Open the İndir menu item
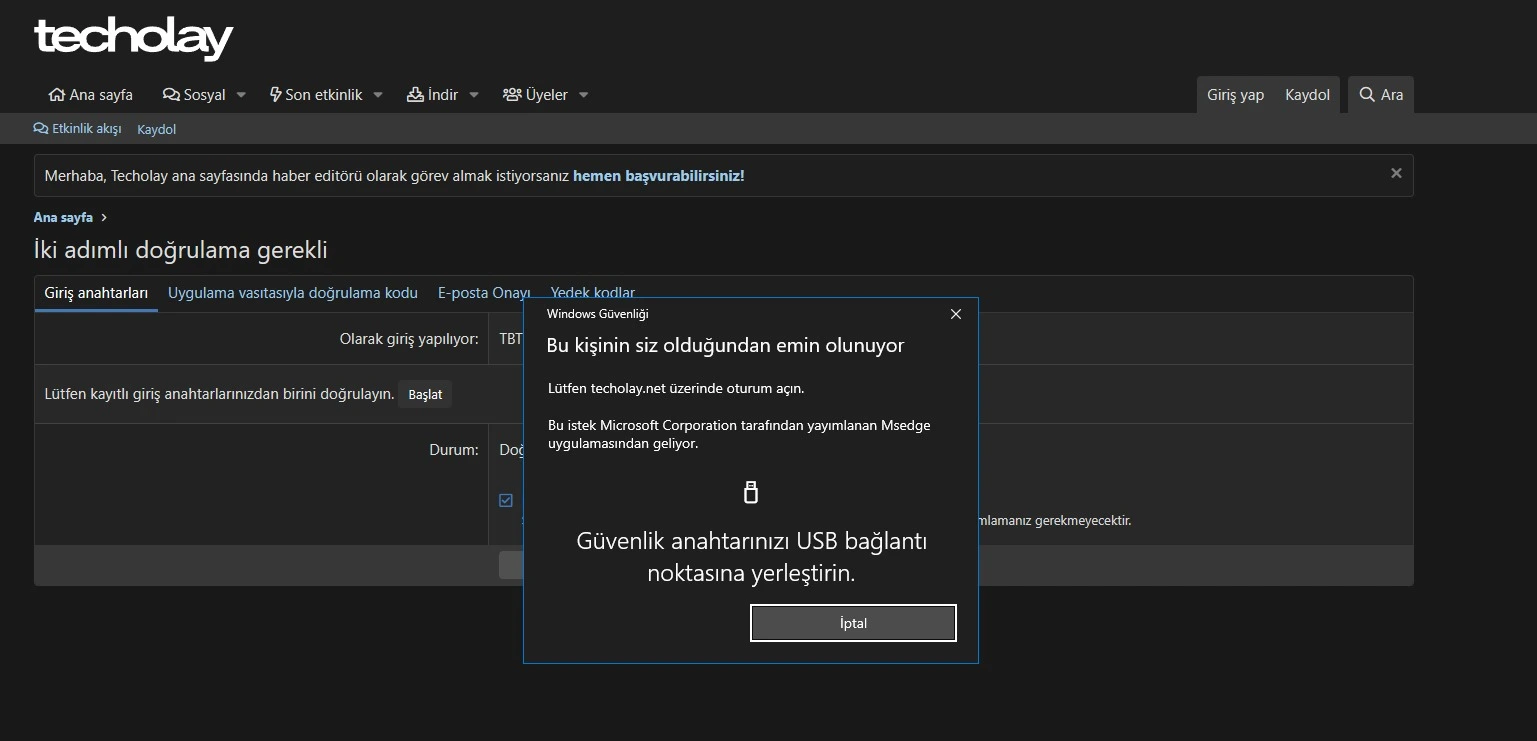Image resolution: width=1537 pixels, height=741 pixels. (433, 95)
